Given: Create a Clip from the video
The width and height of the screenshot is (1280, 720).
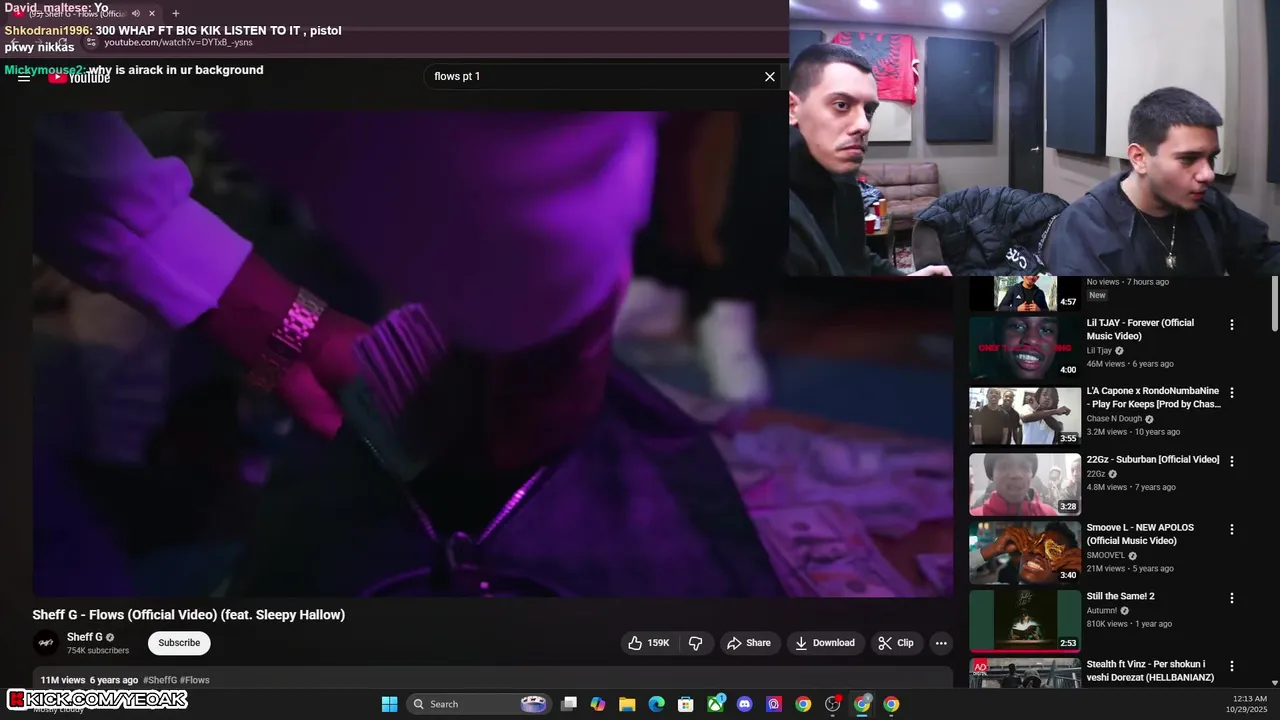Looking at the screenshot, I should tap(896, 643).
